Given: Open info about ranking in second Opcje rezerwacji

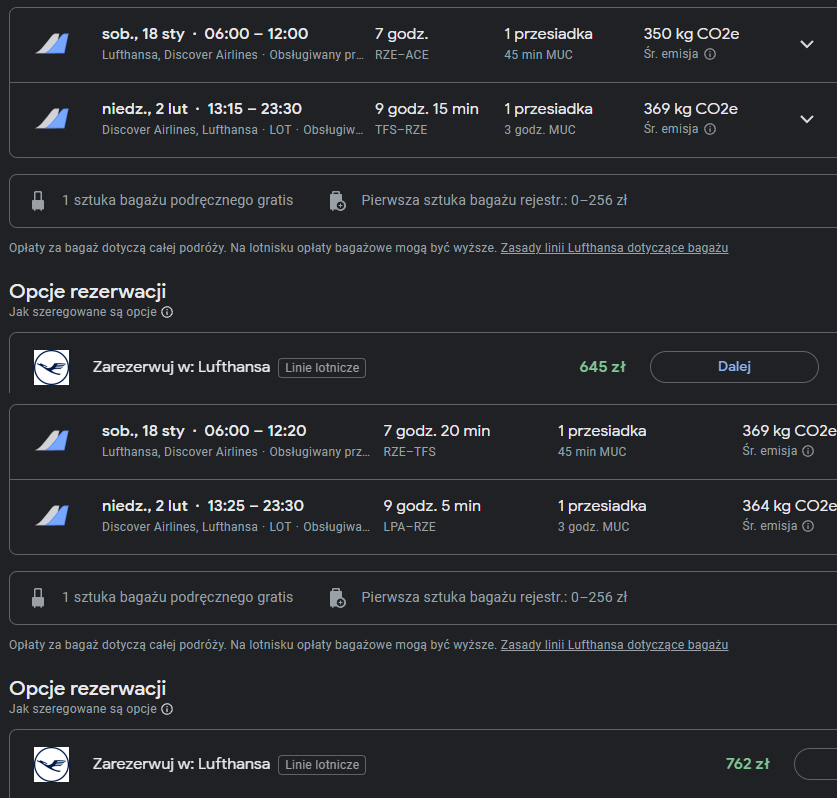Looking at the screenshot, I should click(167, 709).
